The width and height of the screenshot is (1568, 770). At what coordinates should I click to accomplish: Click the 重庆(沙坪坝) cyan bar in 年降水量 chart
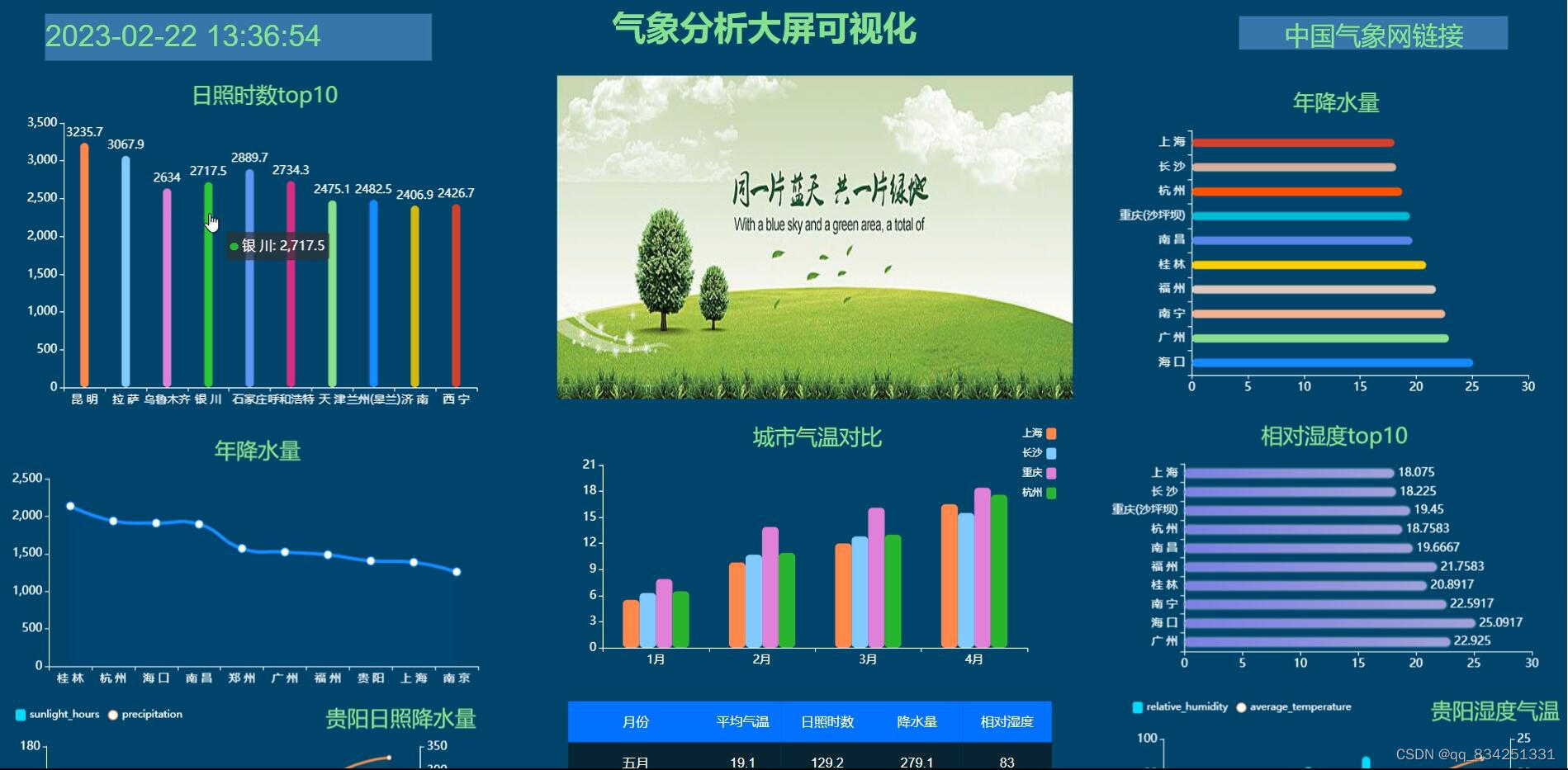pos(1300,216)
